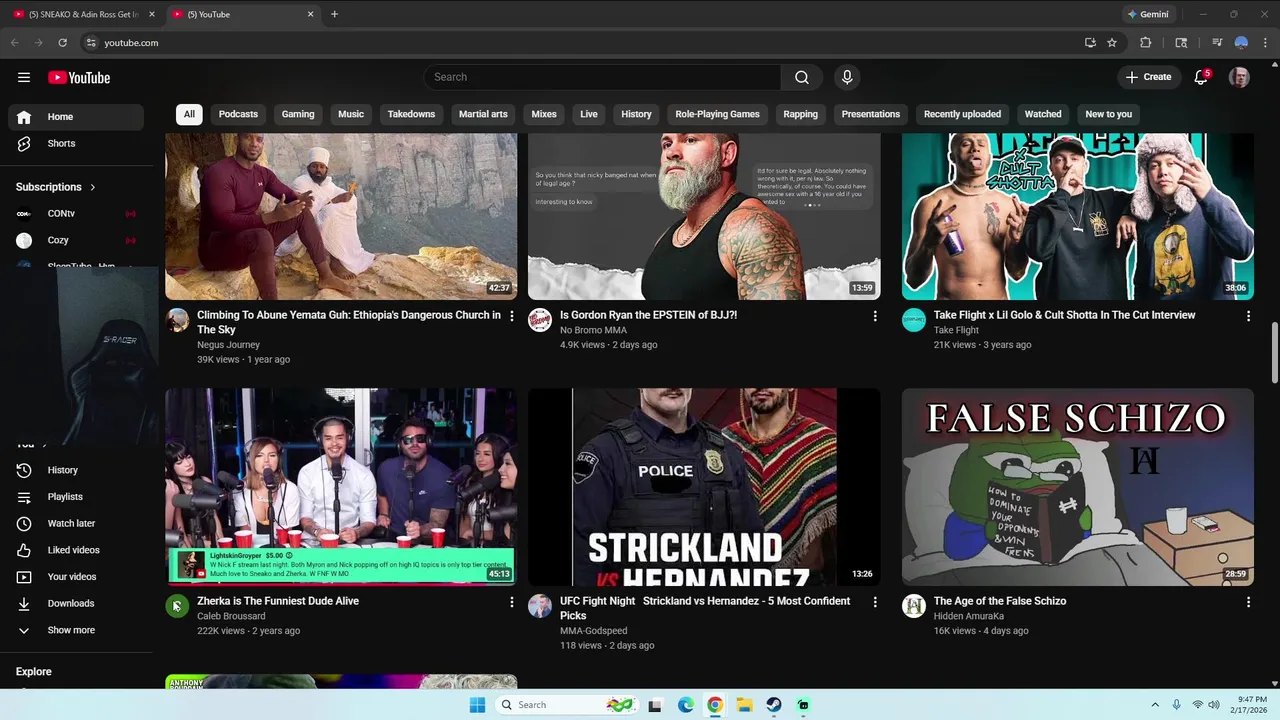
Task: Open options menu for Take Flight video
Action: pos(1248,316)
